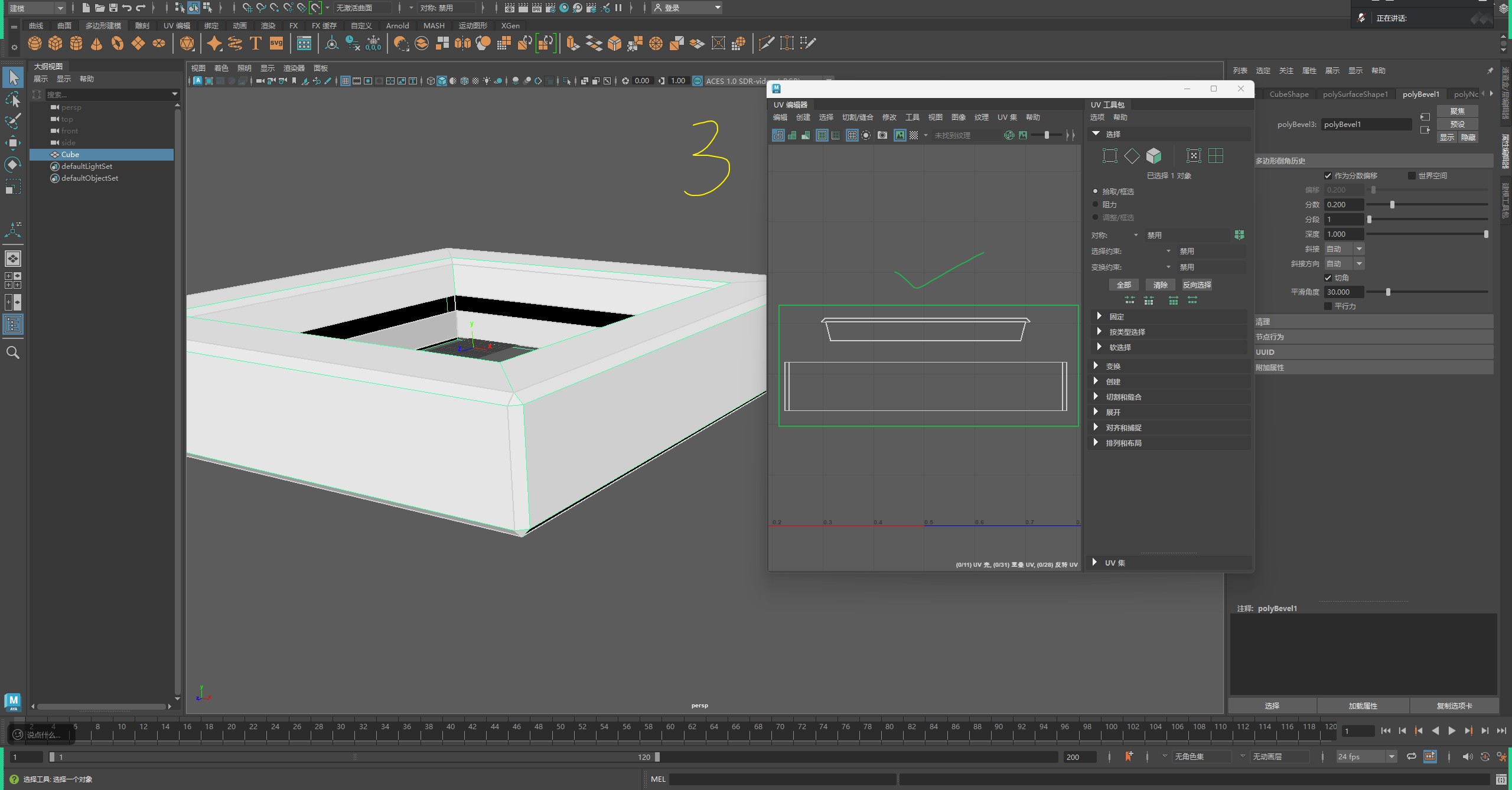Adjust the 平滑角度 slider handle
Image resolution: width=1512 pixels, height=790 pixels.
pos(1388,292)
